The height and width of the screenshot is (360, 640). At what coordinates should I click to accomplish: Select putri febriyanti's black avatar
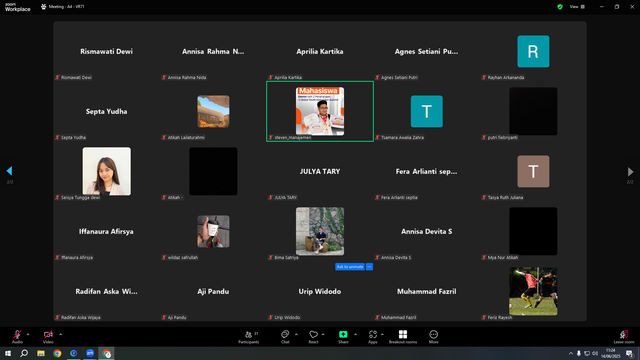[x=533, y=111]
